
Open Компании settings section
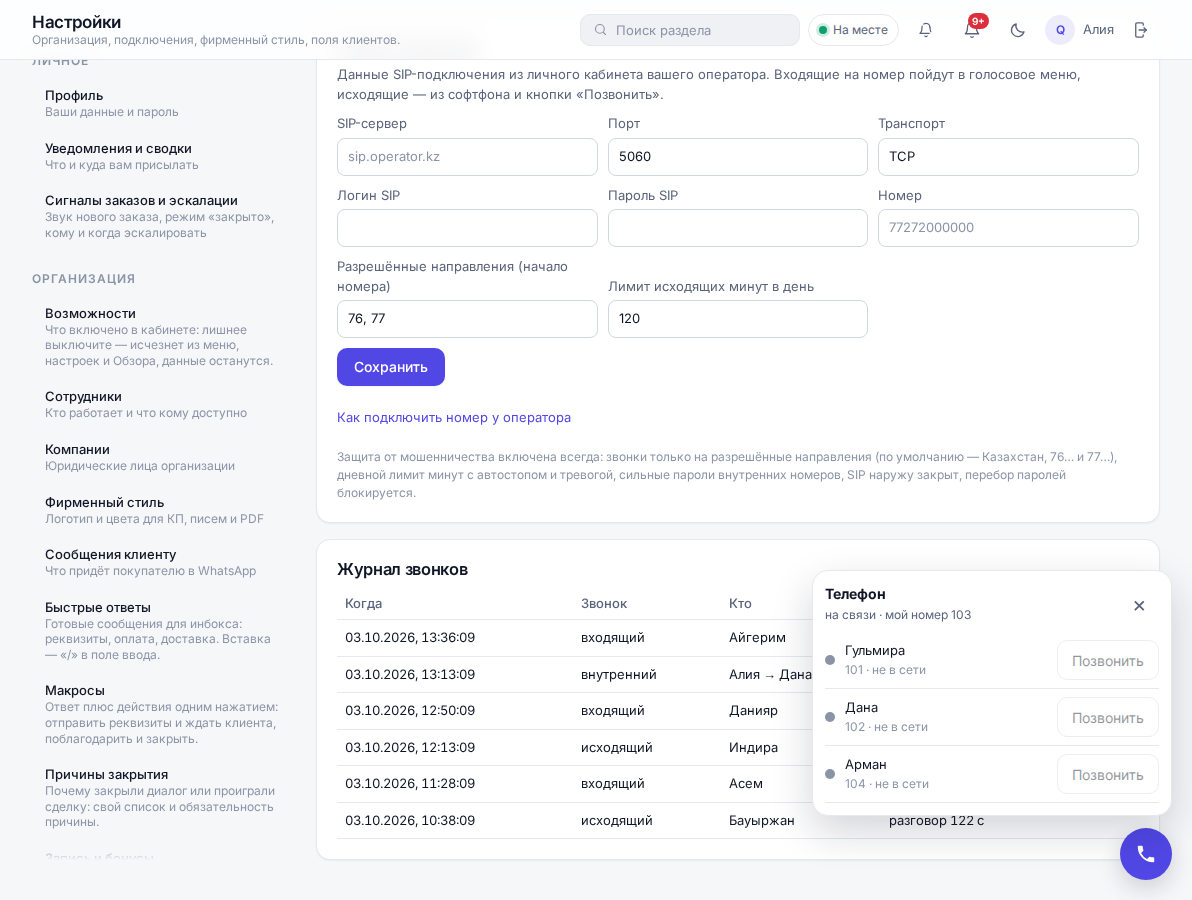(x=159, y=457)
